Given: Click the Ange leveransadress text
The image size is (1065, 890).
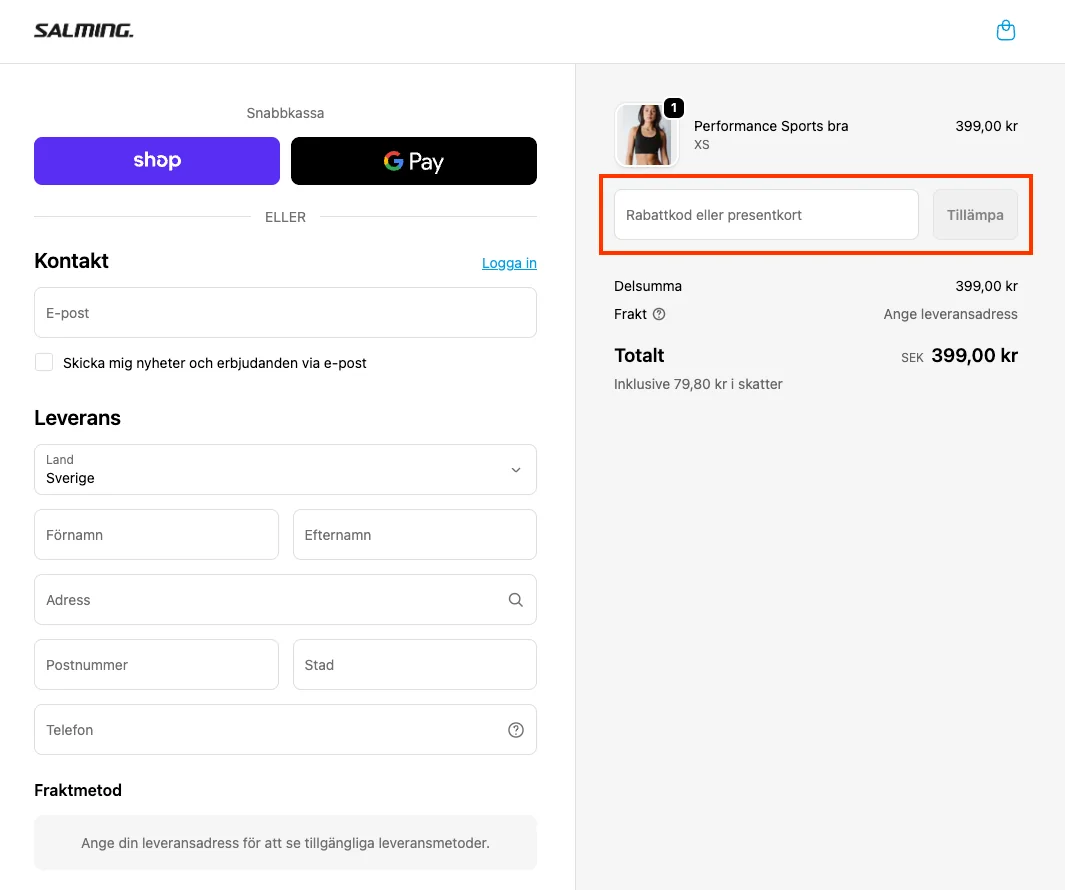Looking at the screenshot, I should (x=950, y=314).
